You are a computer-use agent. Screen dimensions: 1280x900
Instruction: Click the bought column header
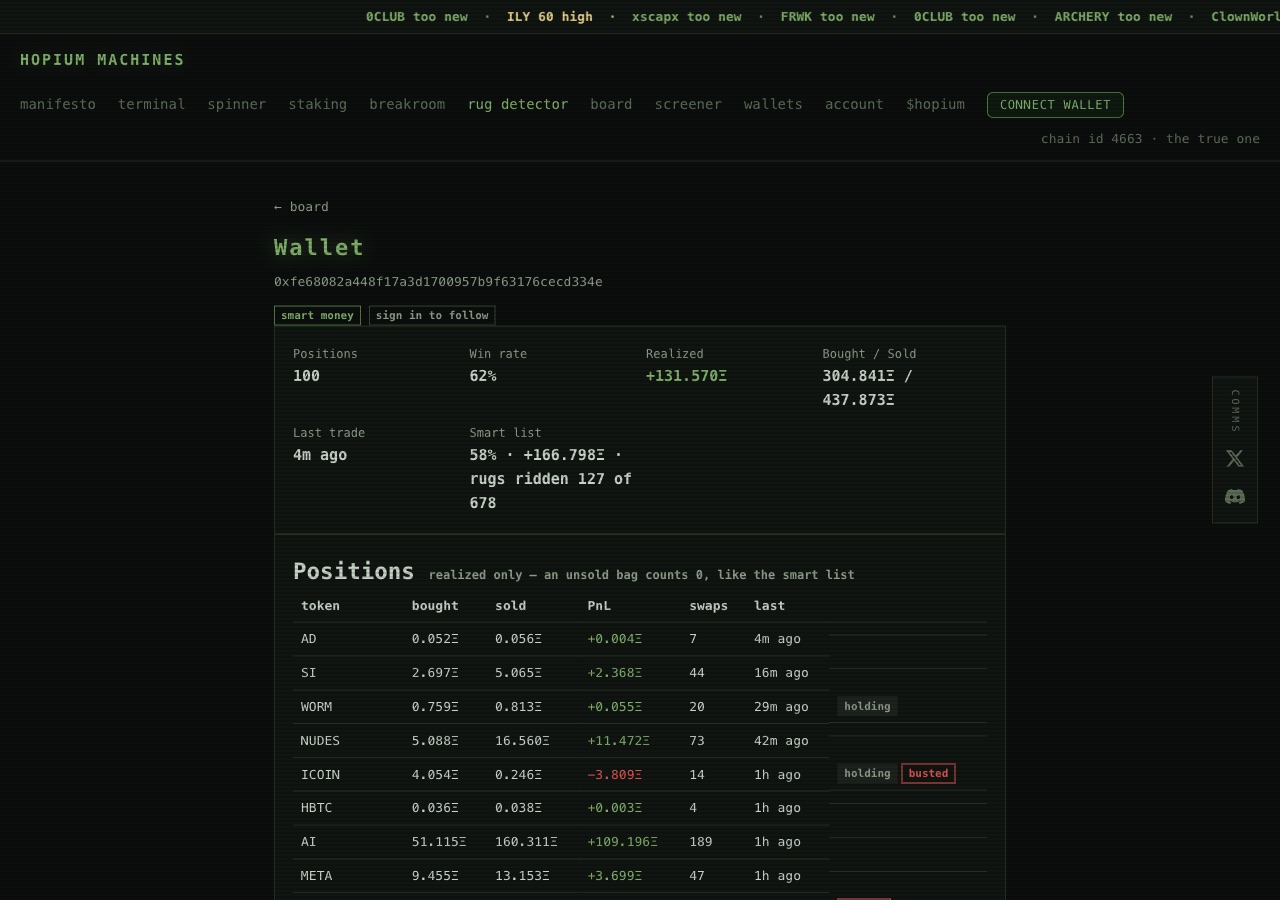(x=435, y=606)
